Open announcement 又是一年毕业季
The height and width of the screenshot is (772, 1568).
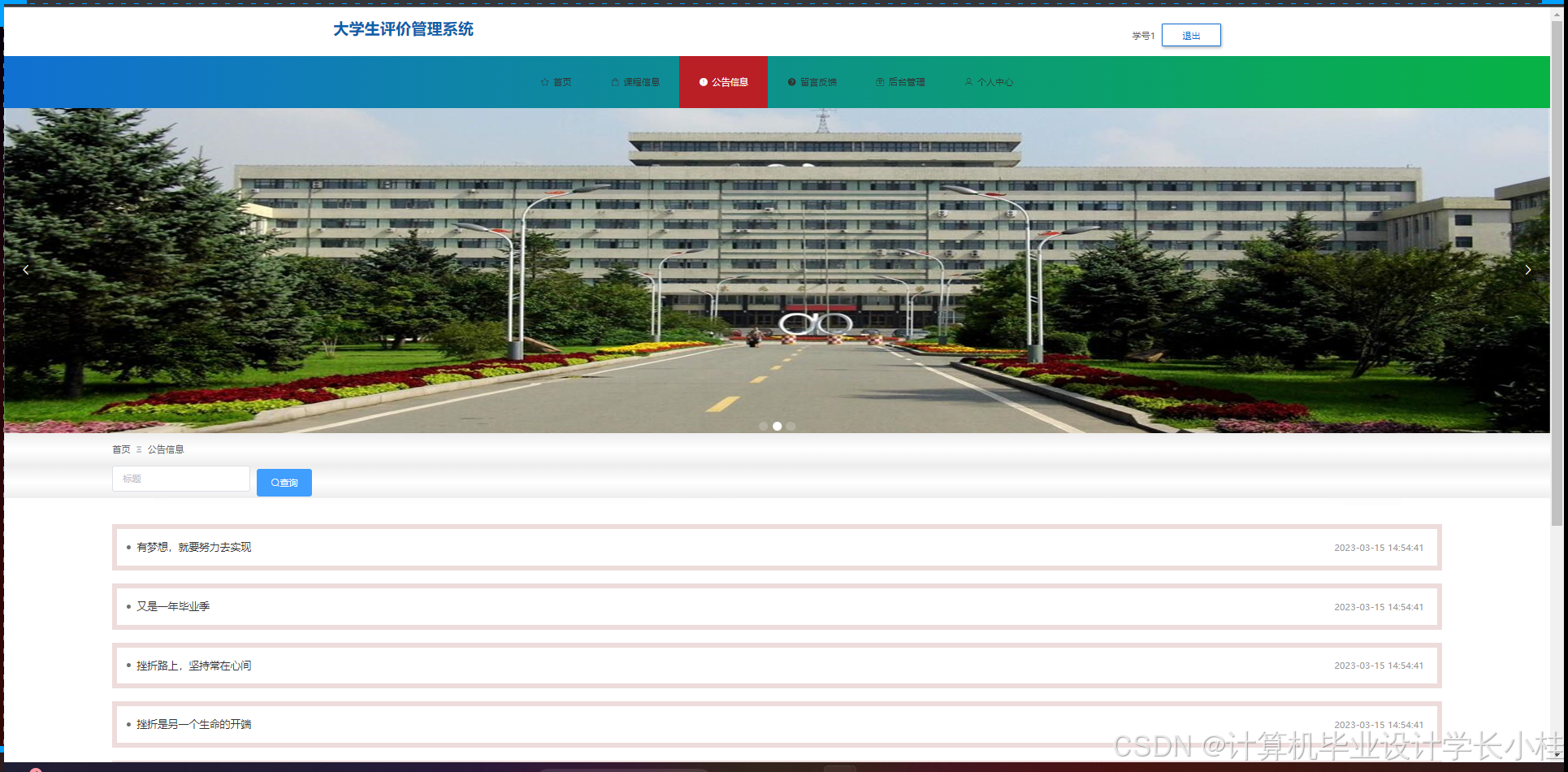point(777,606)
